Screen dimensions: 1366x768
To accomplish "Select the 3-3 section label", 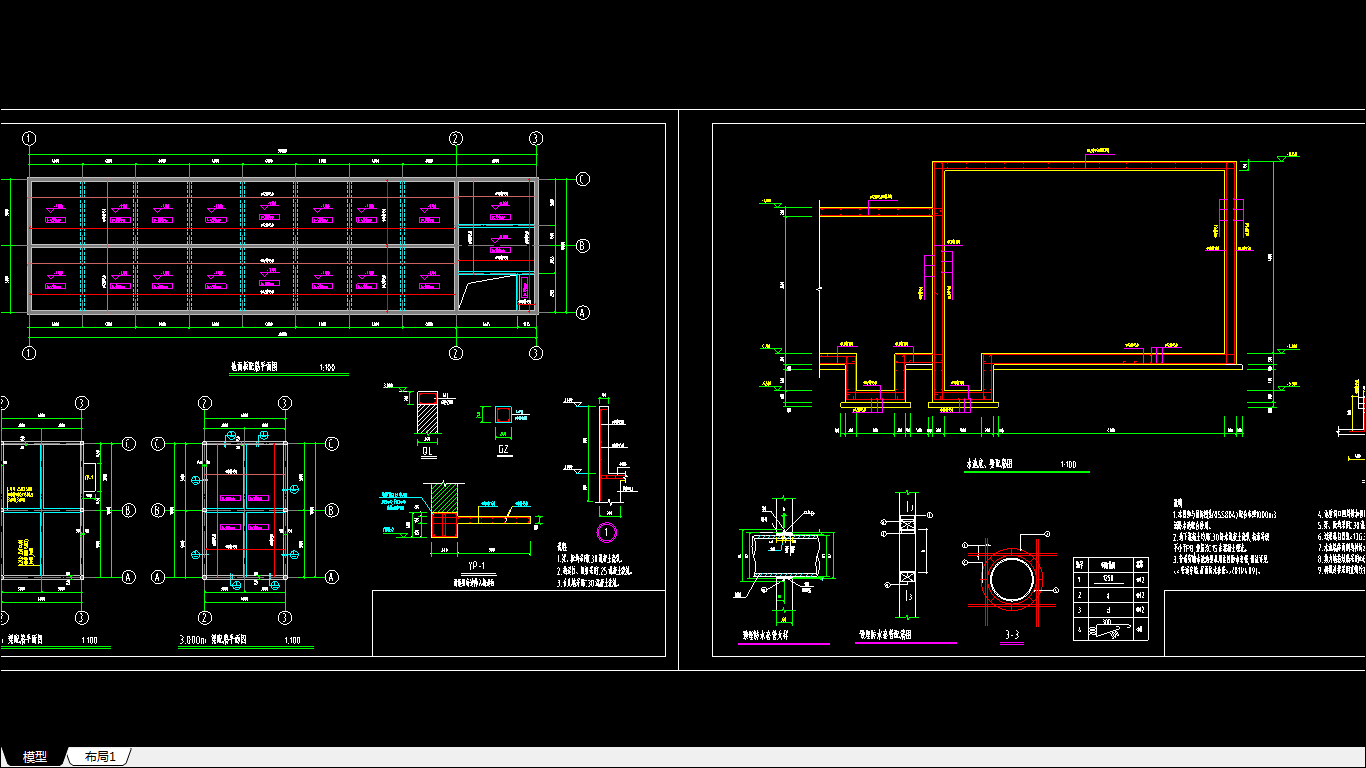I will [1011, 635].
